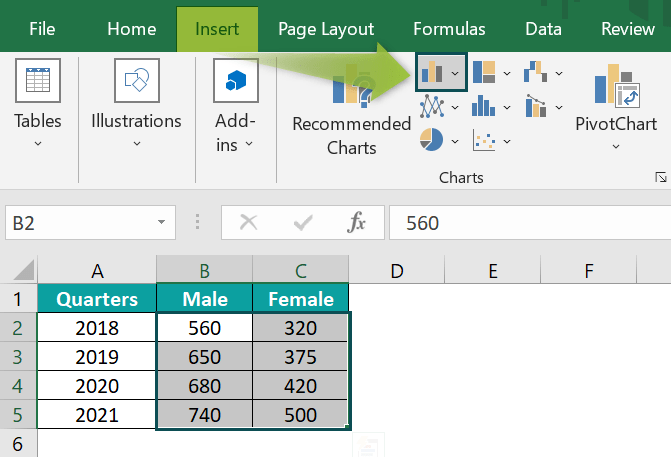Select the cell containing 2018

point(97,327)
